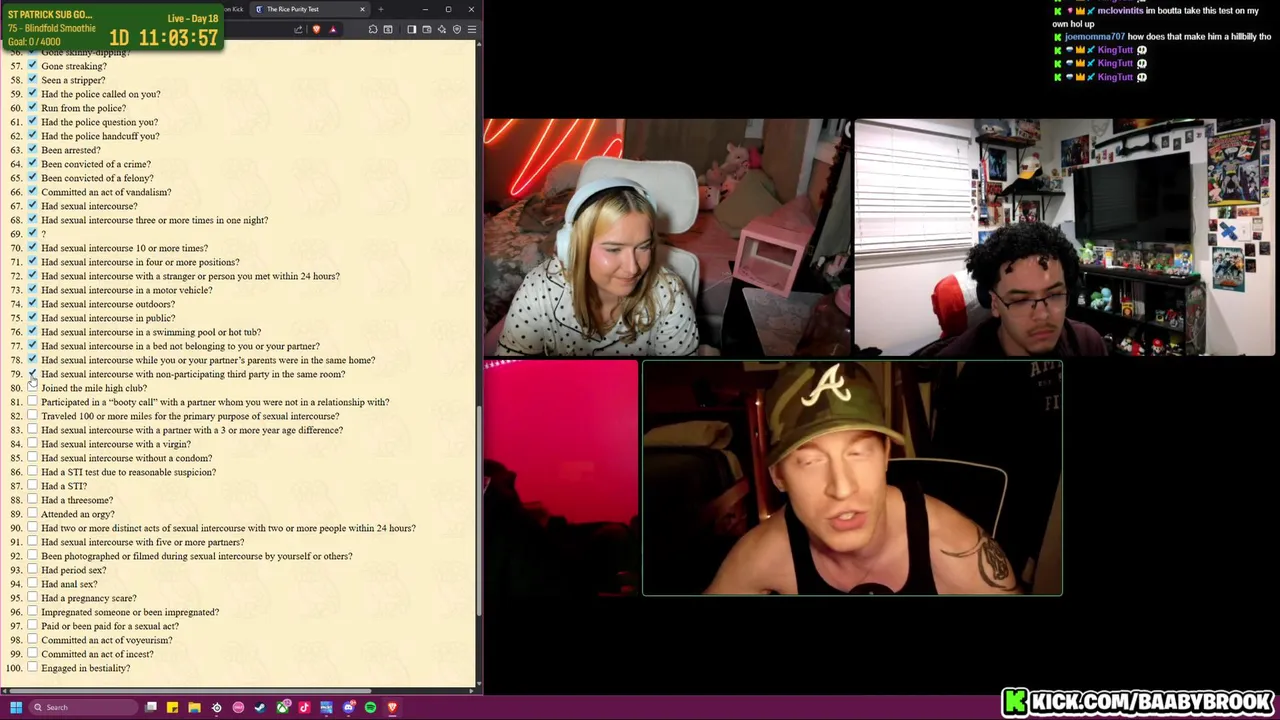Open the SteelSeries app on taskbar
The width and height of the screenshot is (1280, 720).
[x=216, y=707]
